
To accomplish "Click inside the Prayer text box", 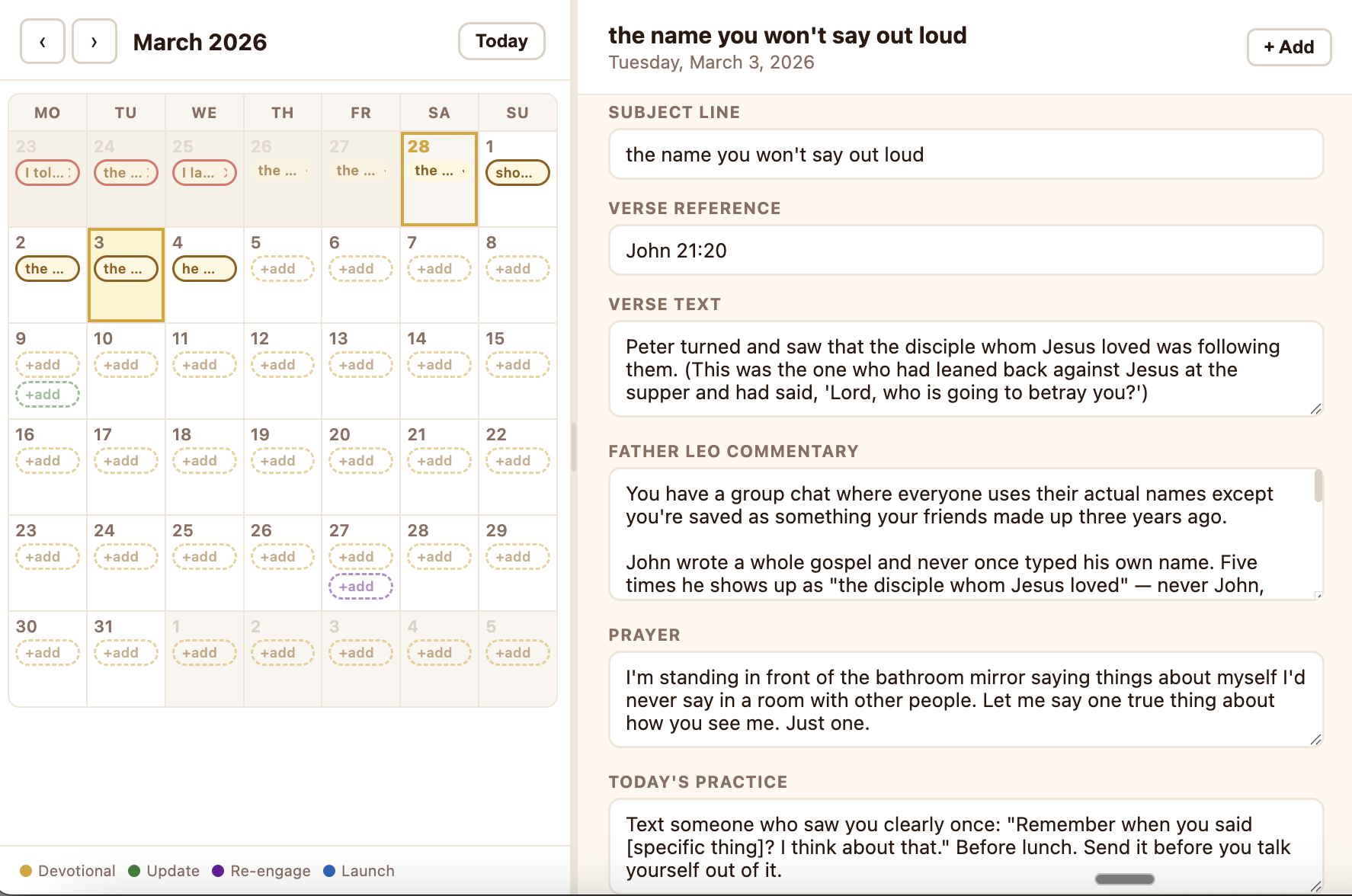I will click(x=966, y=699).
